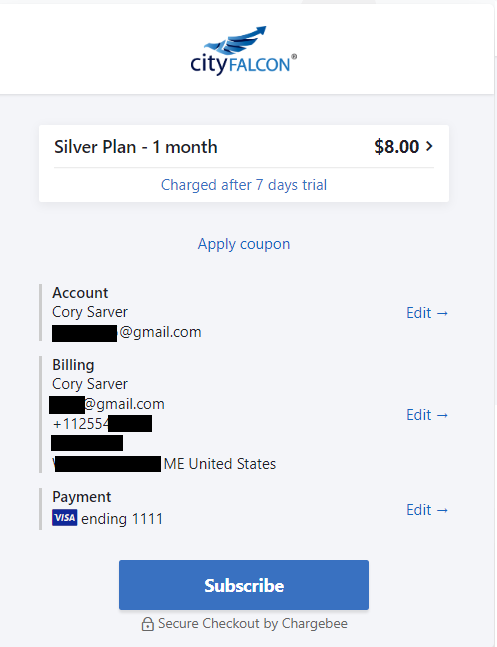Screen dimensions: 497x647
Task: Click 'Secure Checkout by Chargebee' text
Action: pos(253,623)
